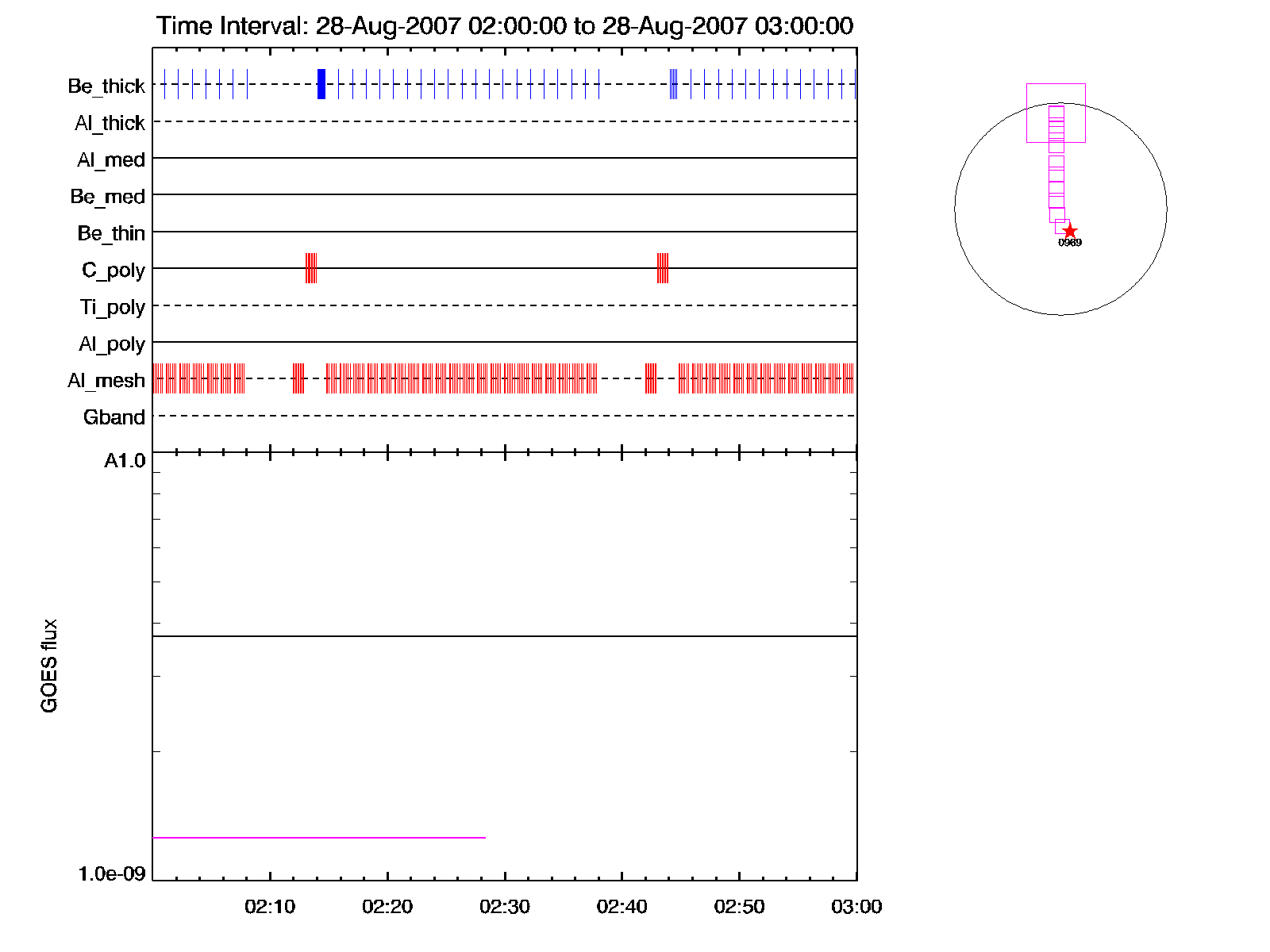Click the thick blue Be_thick block near 02:14
The image size is (1270, 952).
321,84
